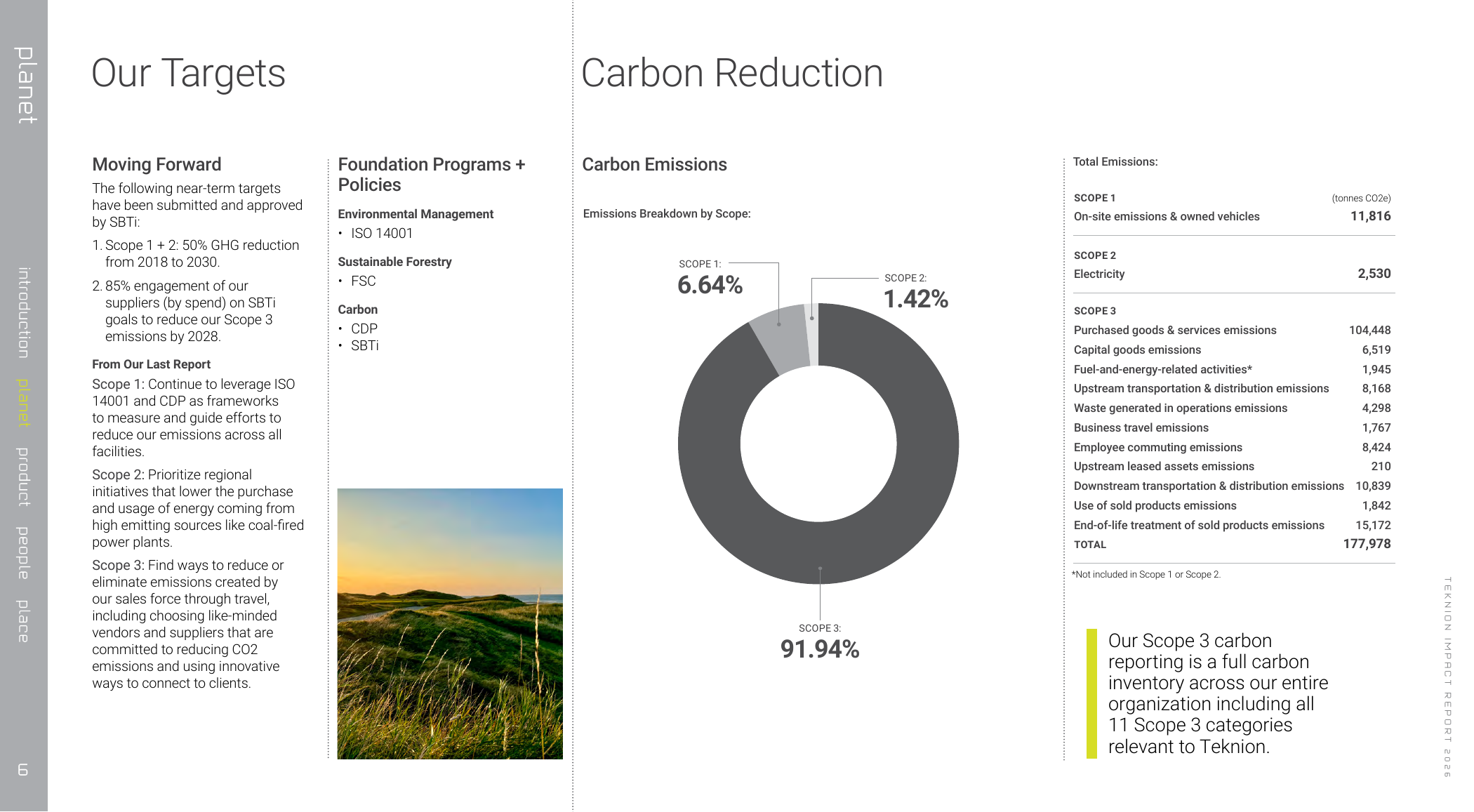This screenshot has width=1474, height=812.
Task: Click the 6.64% Scope 1 label
Action: coord(710,285)
